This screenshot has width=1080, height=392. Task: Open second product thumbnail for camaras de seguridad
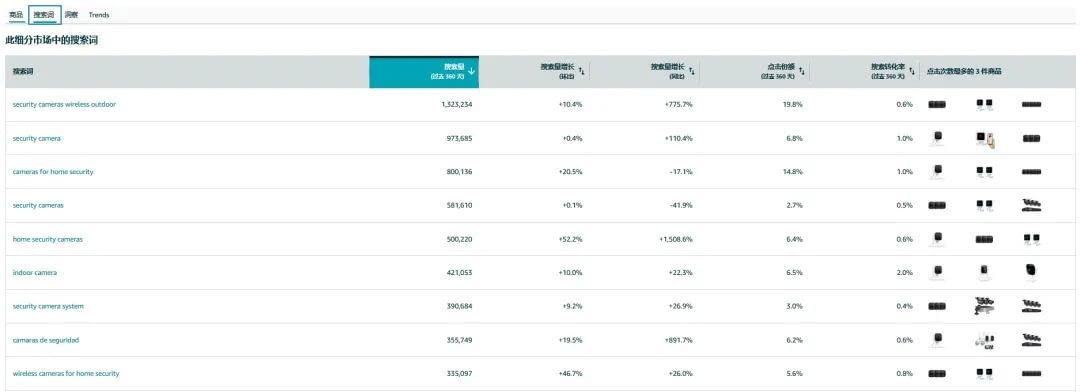pyautogui.click(x=984, y=340)
